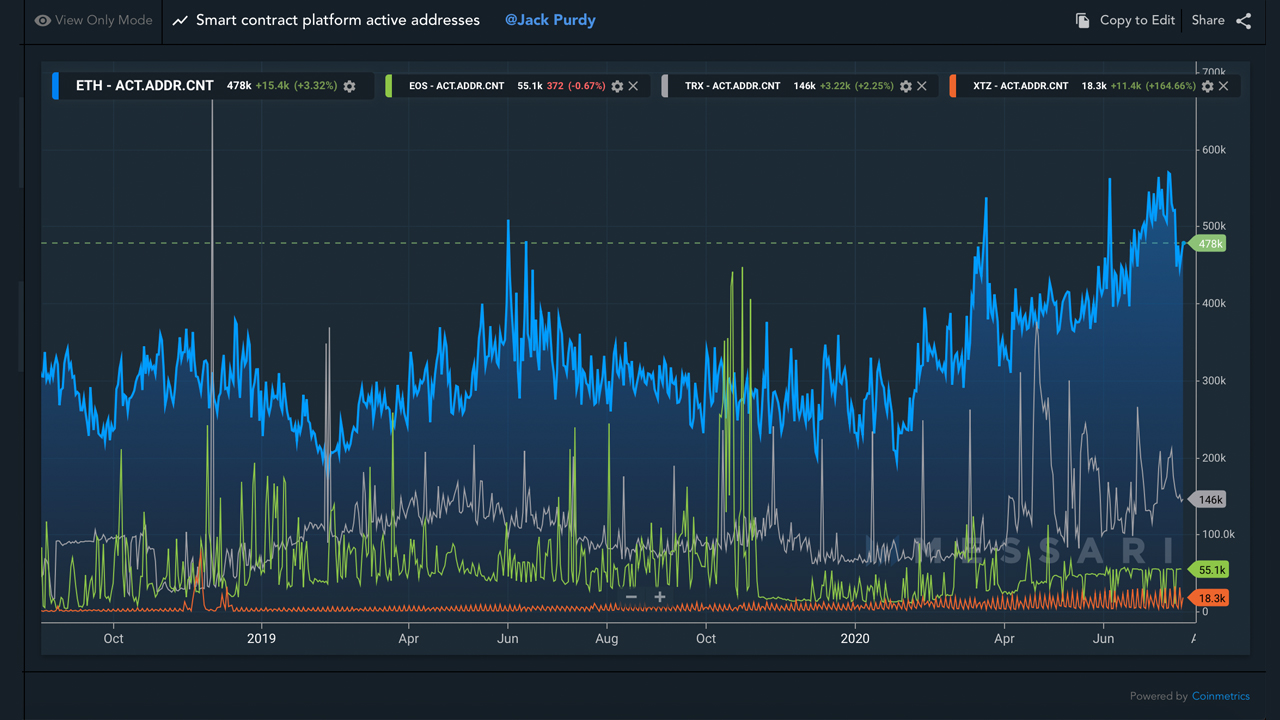This screenshot has width=1280, height=720.
Task: Select the EOS - ACT.ADDR.CNT legend label
Action: 457,86
